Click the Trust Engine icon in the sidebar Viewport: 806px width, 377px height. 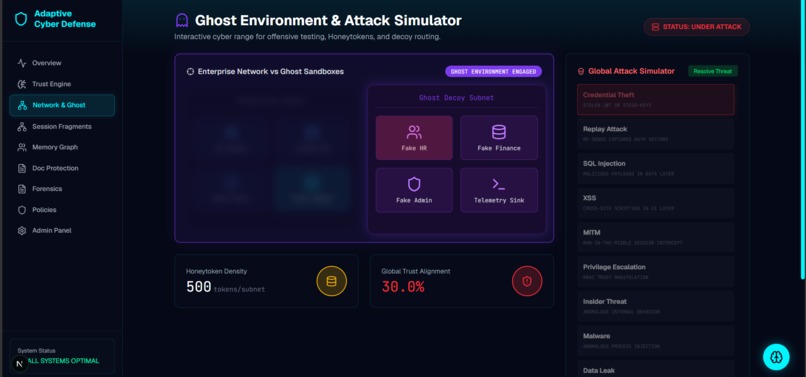[x=22, y=84]
